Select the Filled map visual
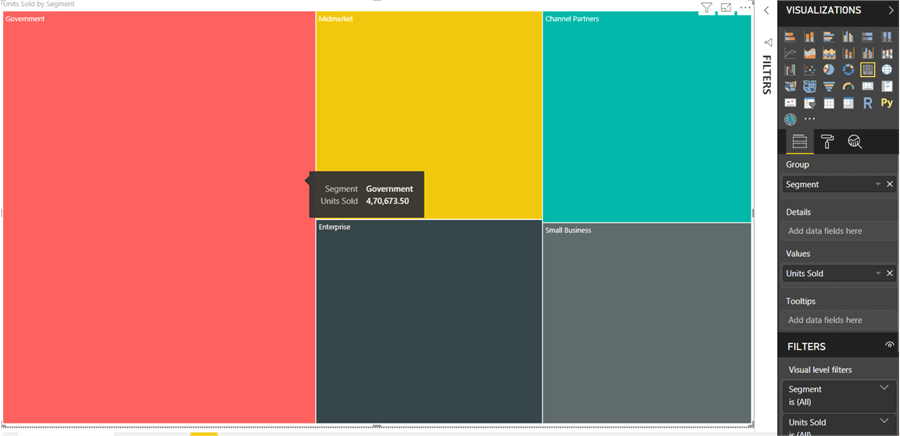 [x=790, y=87]
